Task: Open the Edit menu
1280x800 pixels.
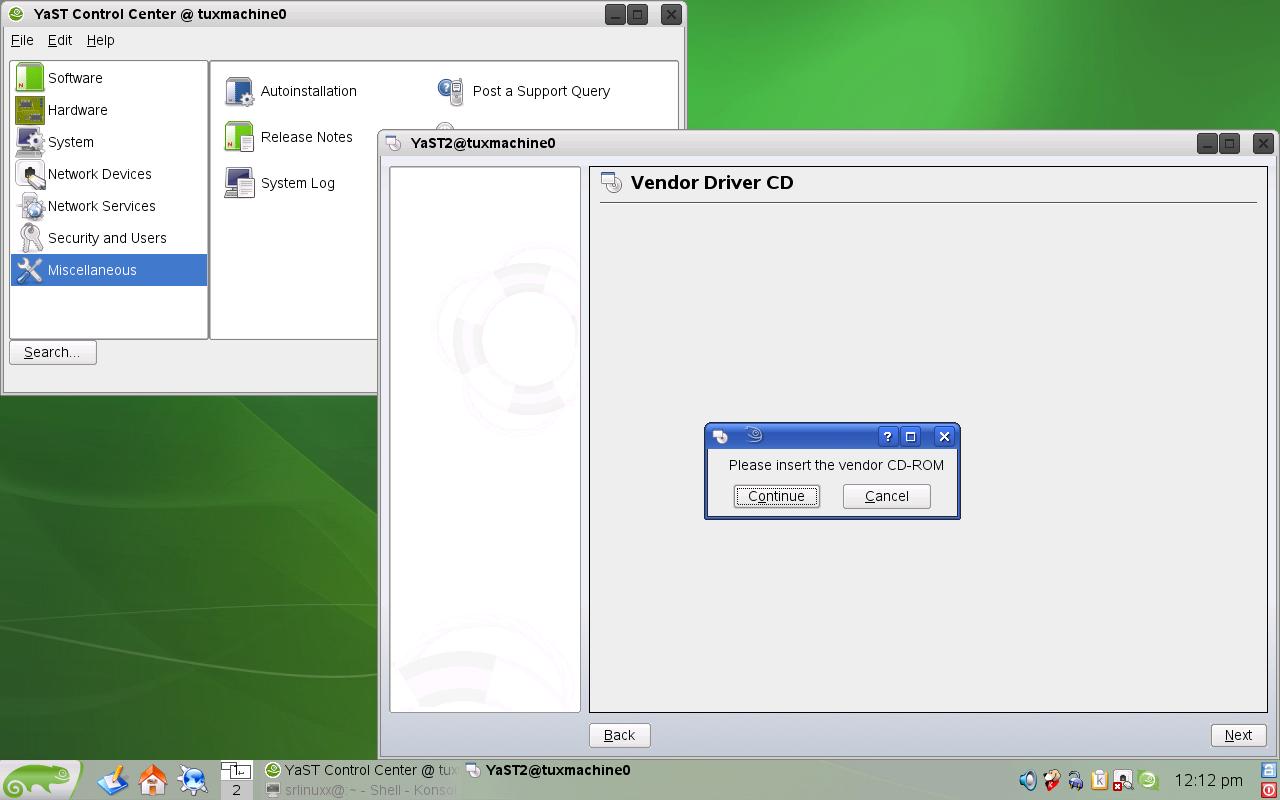Action: pyautogui.click(x=60, y=40)
